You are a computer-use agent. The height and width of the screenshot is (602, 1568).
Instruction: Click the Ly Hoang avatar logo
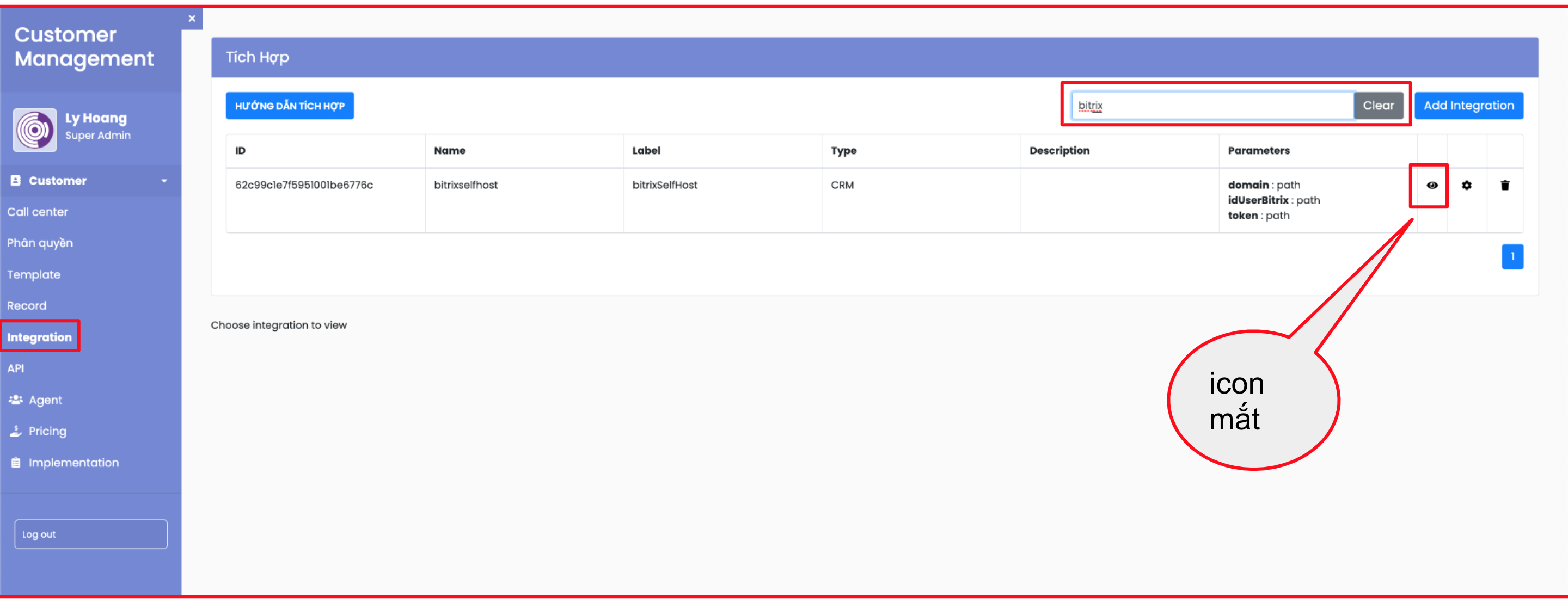click(35, 129)
